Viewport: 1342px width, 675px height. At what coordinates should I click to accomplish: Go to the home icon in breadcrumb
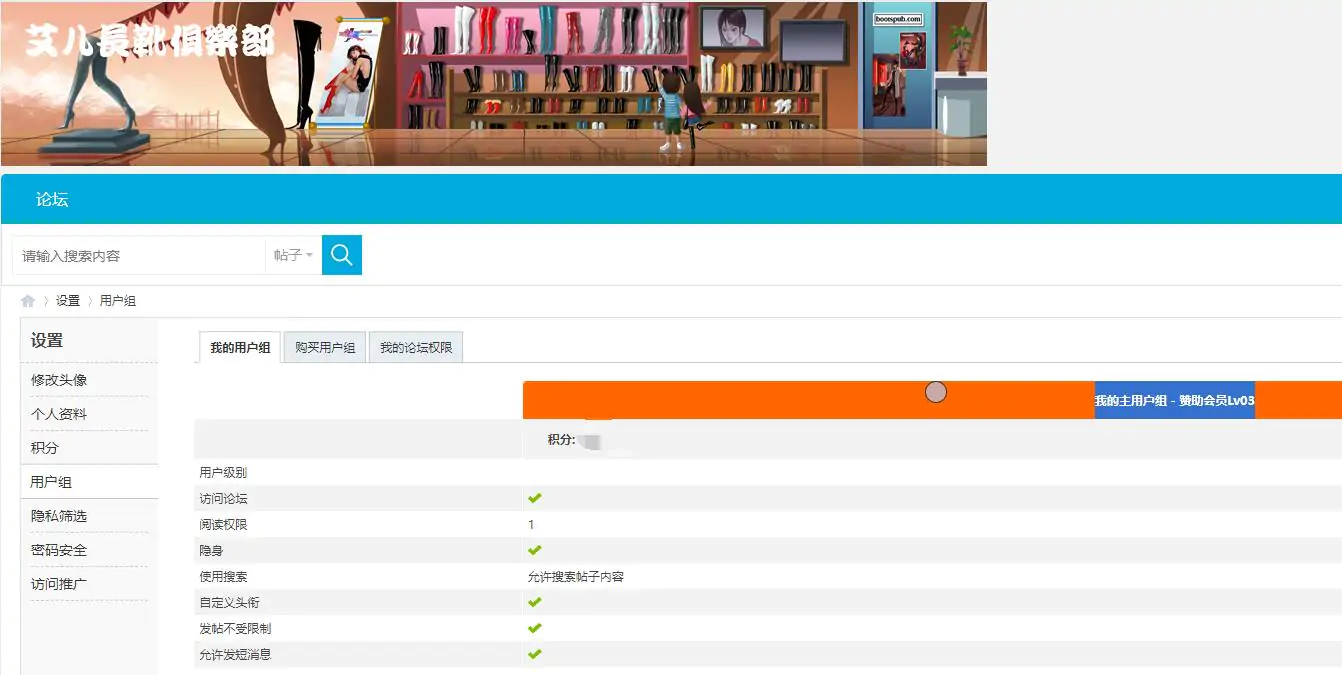tap(28, 301)
